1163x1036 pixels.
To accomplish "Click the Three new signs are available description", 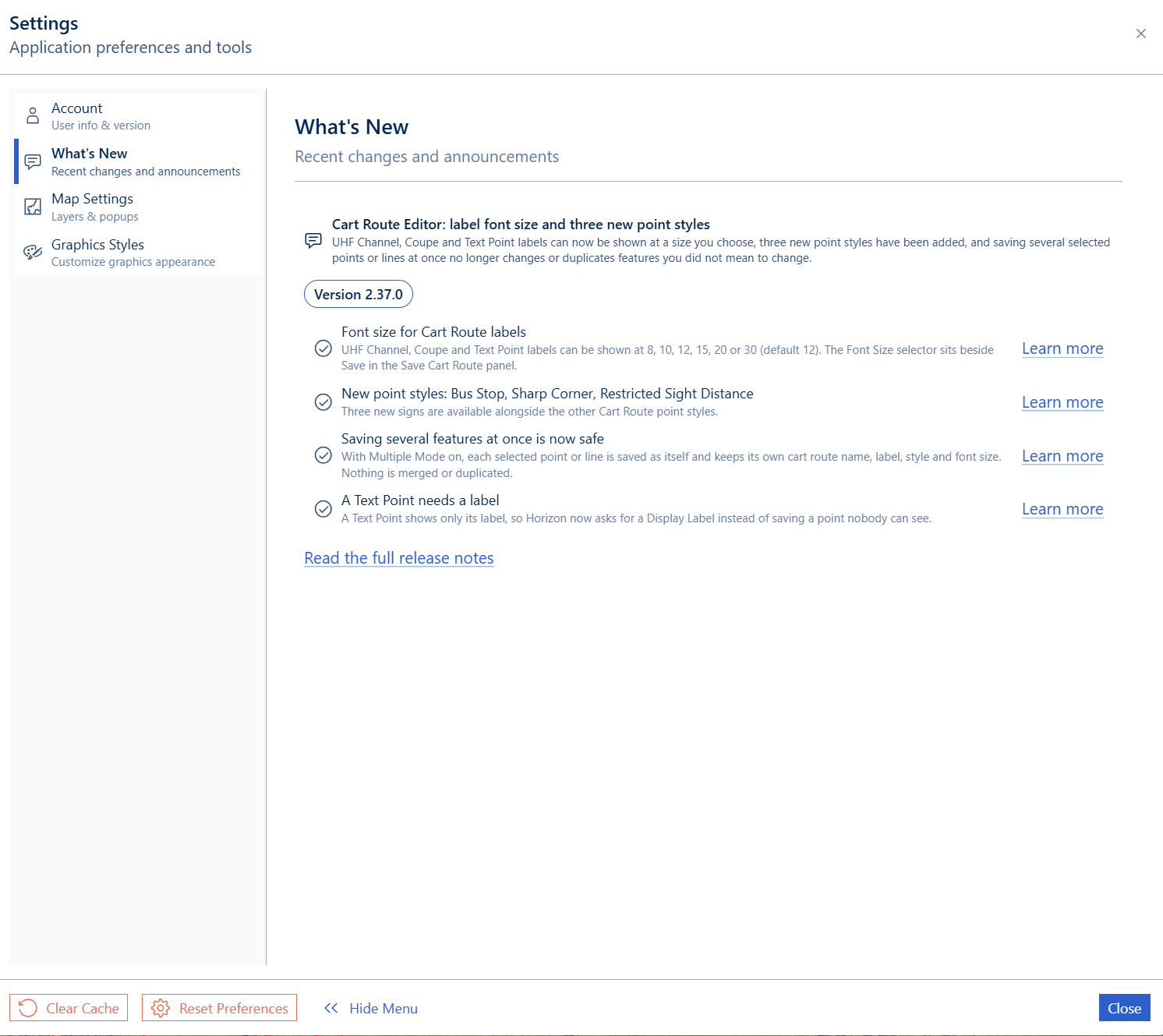I will [529, 412].
